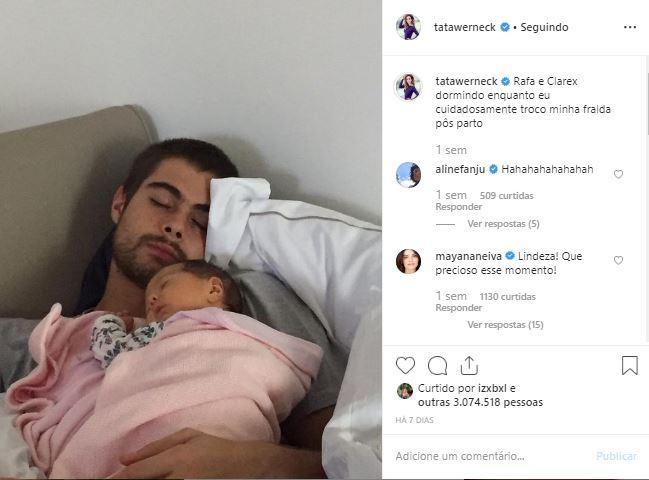Open tatawerneck username in the header
This screenshot has width=649, height=480.
[464, 27]
